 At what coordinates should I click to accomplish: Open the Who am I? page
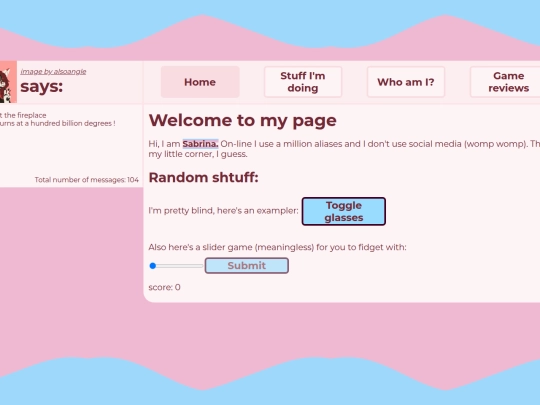(406, 82)
